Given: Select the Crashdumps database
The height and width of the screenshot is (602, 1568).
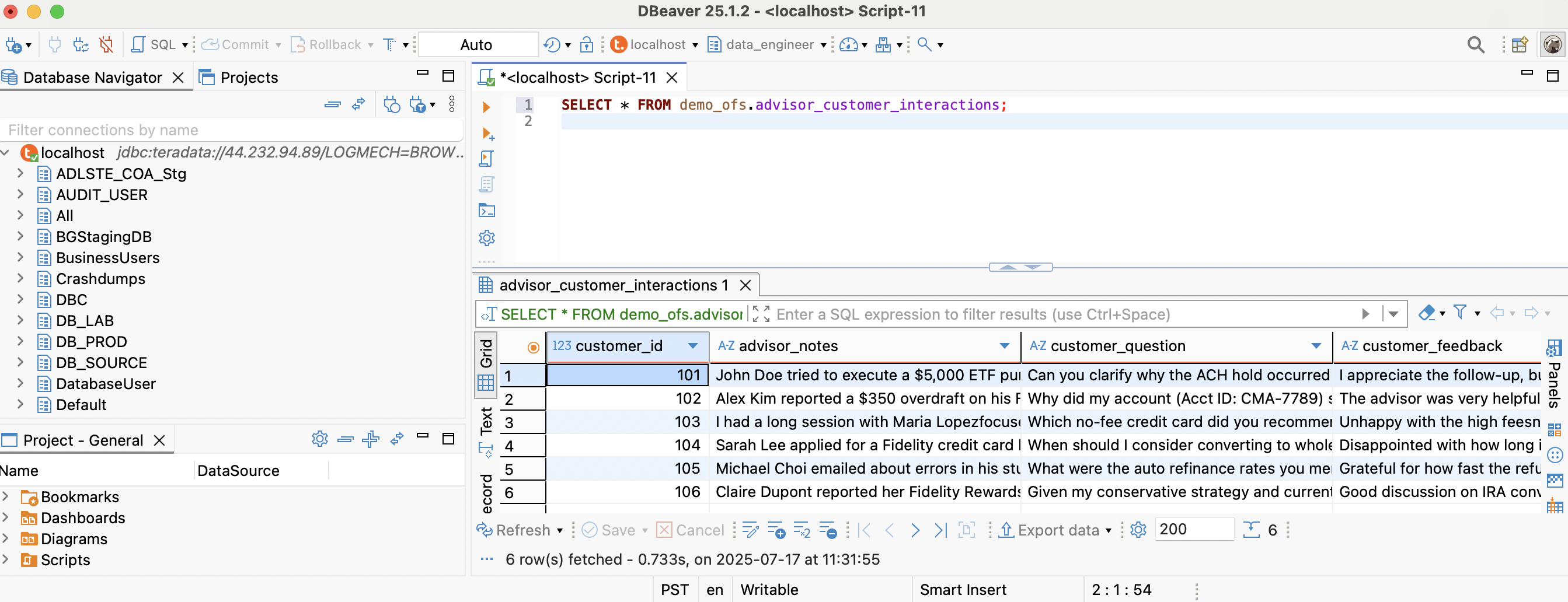Looking at the screenshot, I should click(100, 278).
